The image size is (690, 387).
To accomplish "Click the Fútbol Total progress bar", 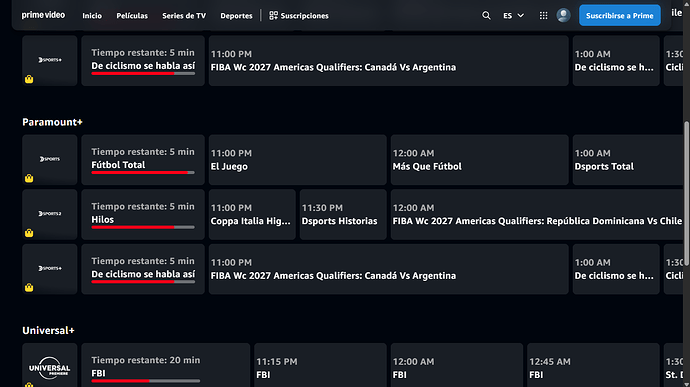I will (x=143, y=173).
